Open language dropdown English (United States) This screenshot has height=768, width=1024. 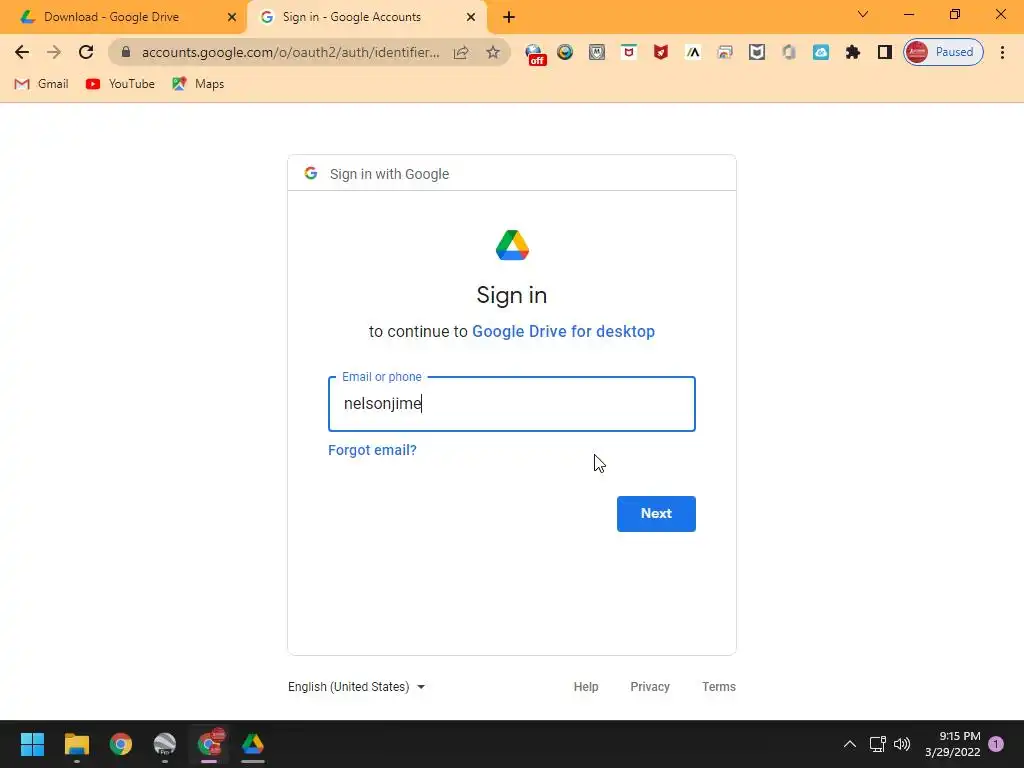pos(357,686)
